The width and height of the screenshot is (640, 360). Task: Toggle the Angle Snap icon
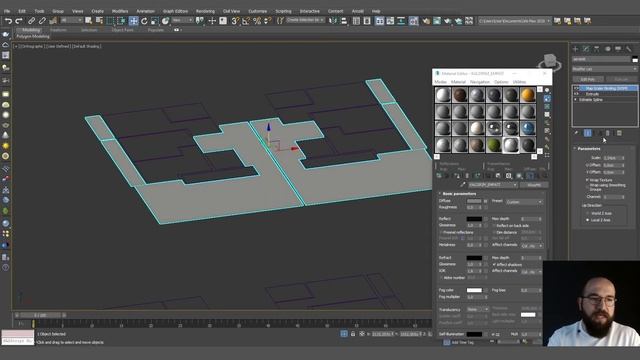click(x=246, y=21)
